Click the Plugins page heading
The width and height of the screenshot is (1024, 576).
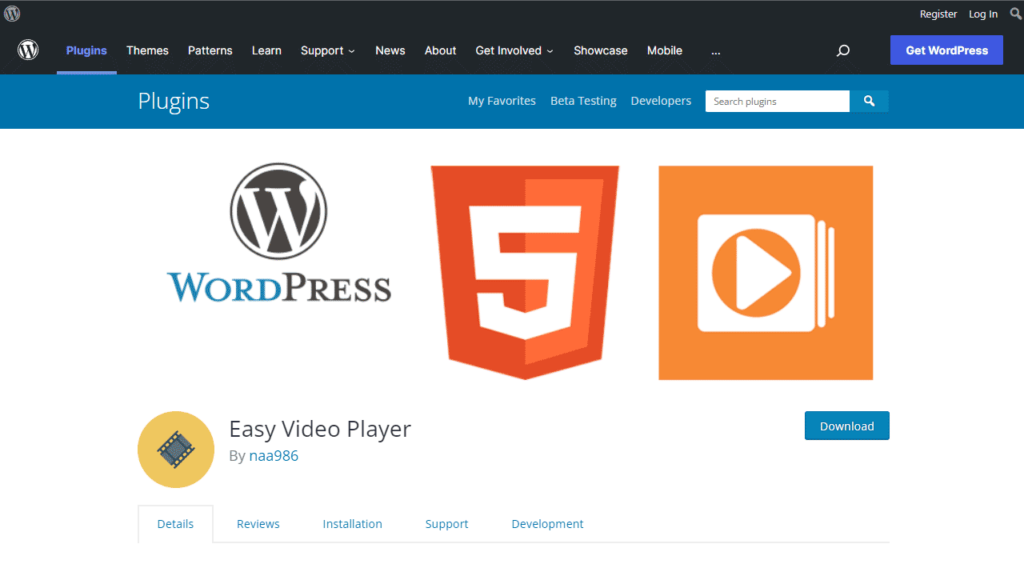[173, 101]
